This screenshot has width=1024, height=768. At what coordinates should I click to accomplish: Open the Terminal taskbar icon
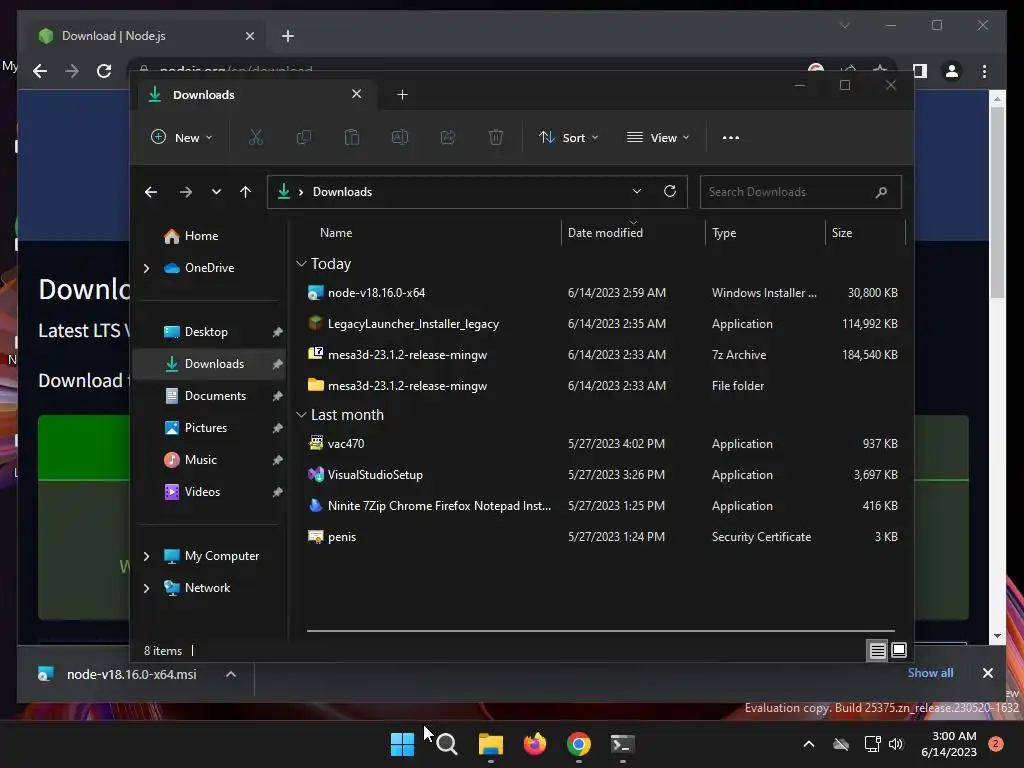622,744
